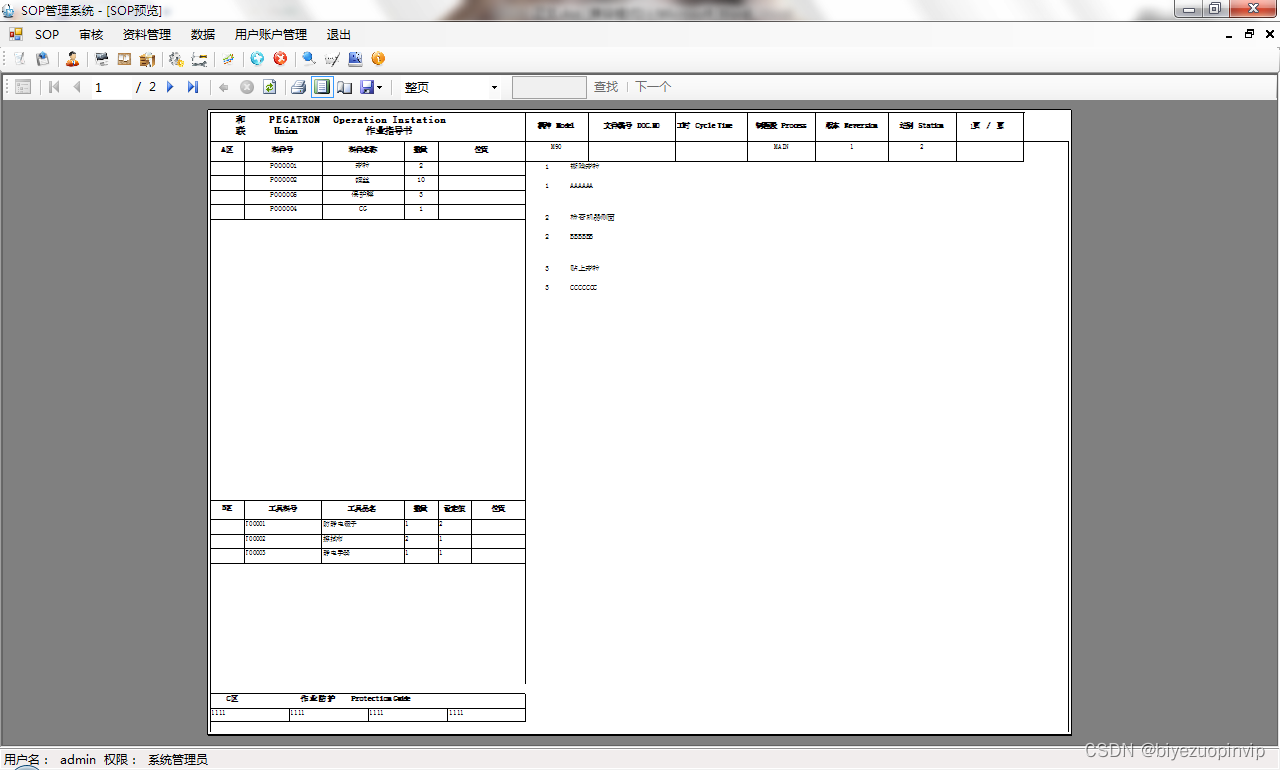The image size is (1280, 770).
Task: Click the 下一个 find next button
Action: (x=653, y=87)
